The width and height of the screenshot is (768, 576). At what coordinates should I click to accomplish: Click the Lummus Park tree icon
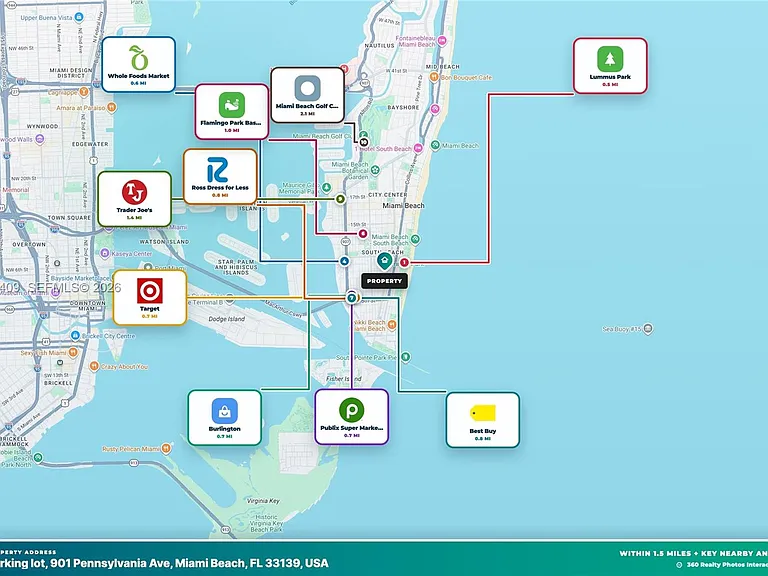(610, 59)
